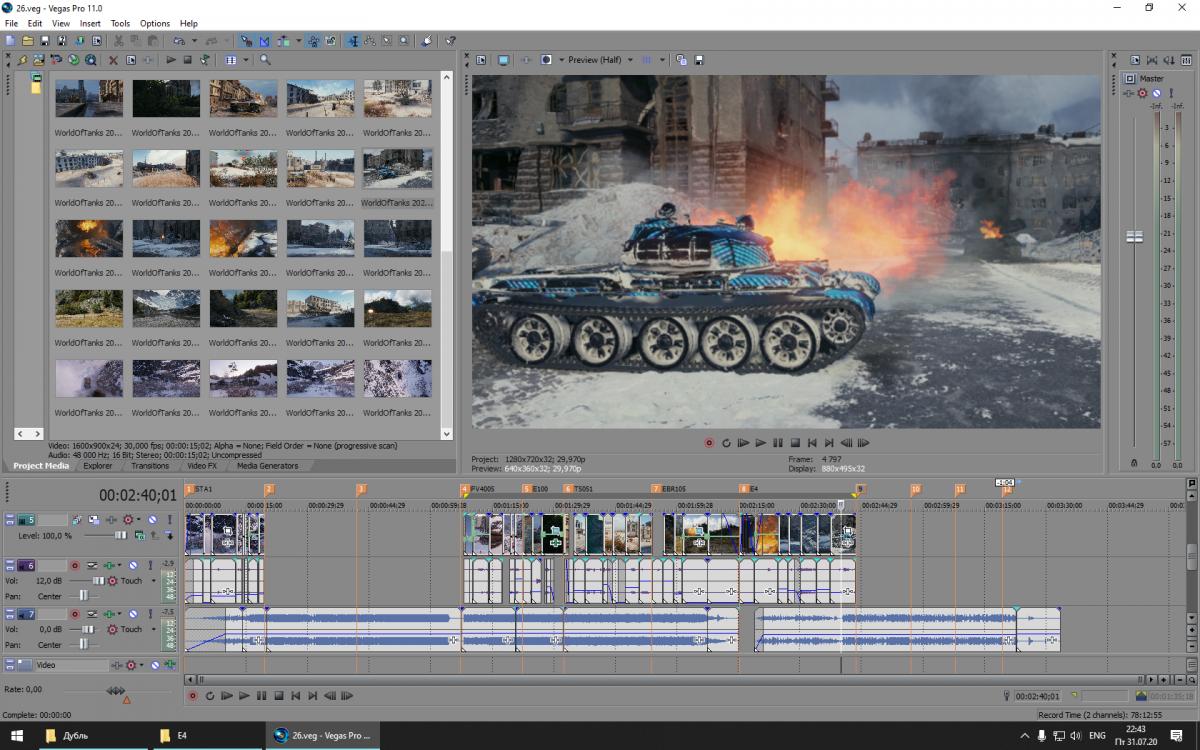Click the Pause button in the timeline transport
Image resolution: width=1200 pixels, height=750 pixels.
point(261,696)
